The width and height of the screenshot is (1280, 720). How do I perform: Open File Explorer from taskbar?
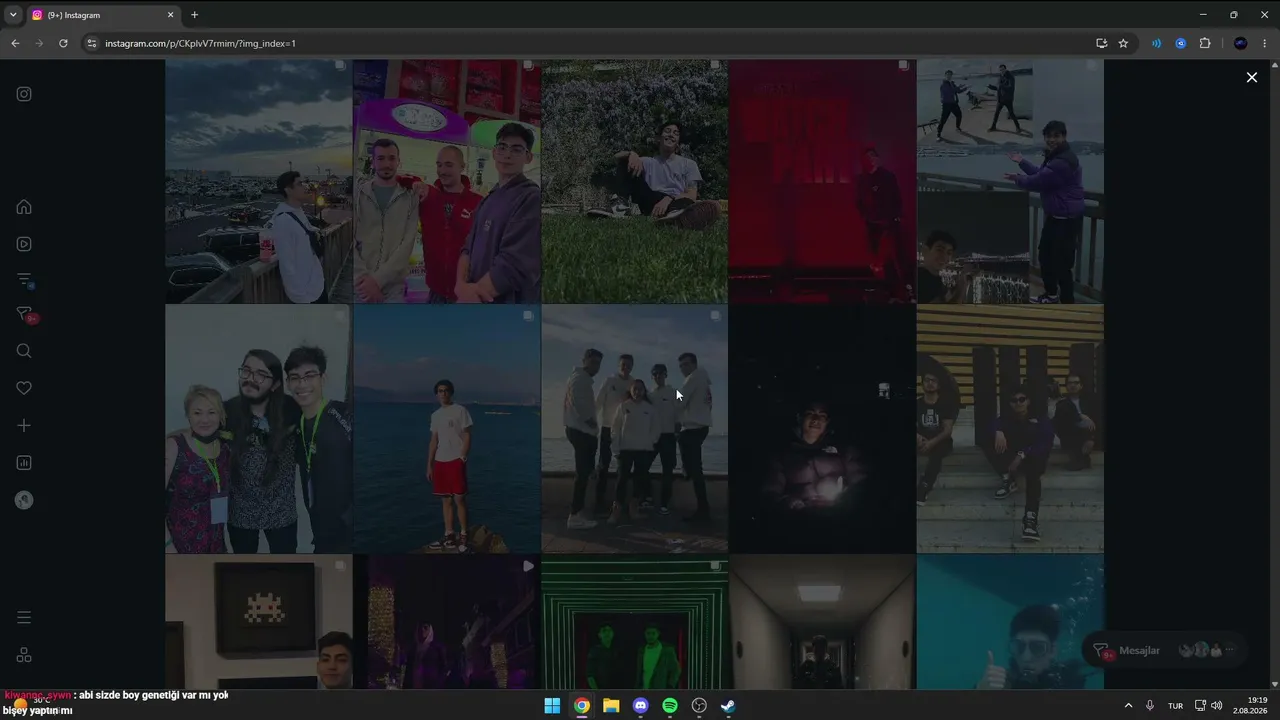[x=611, y=706]
